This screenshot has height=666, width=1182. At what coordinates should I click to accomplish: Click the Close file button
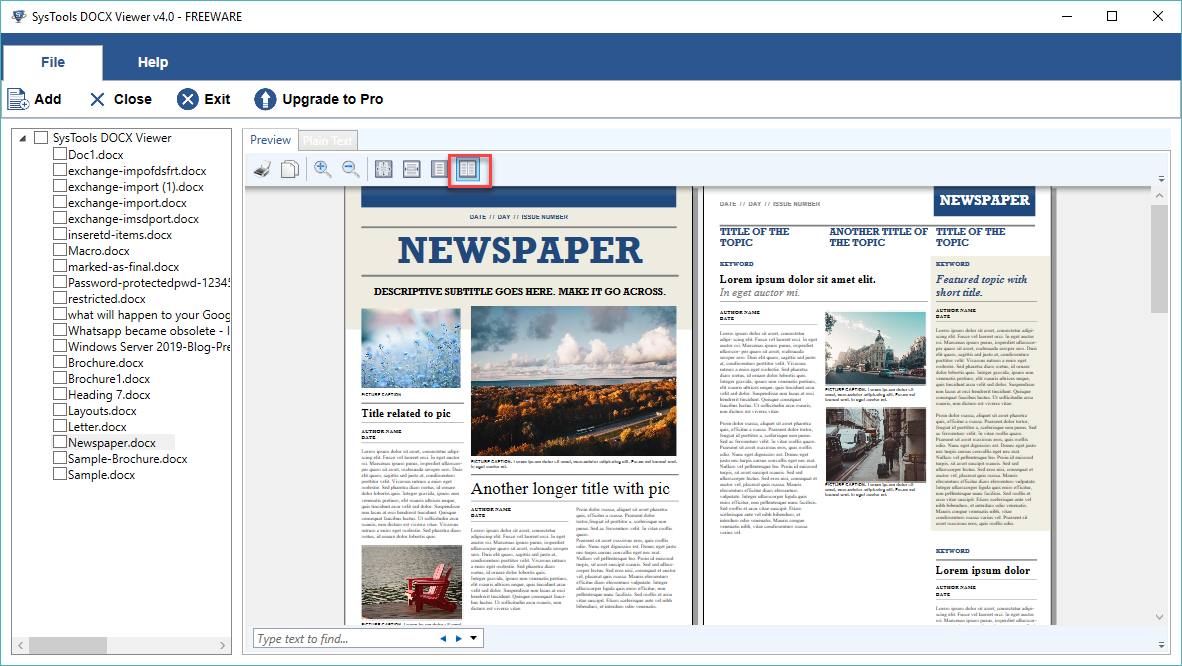(121, 99)
